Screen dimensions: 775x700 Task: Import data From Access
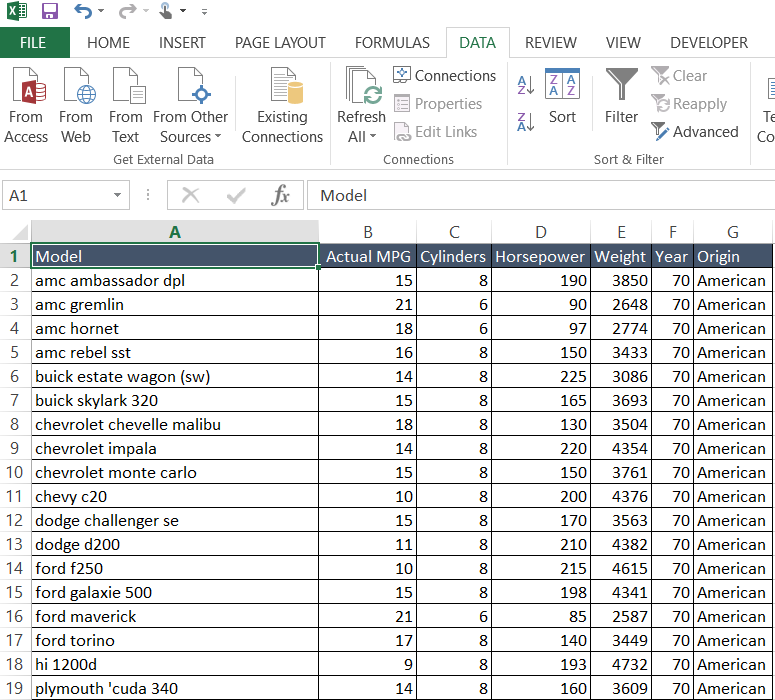click(26, 105)
